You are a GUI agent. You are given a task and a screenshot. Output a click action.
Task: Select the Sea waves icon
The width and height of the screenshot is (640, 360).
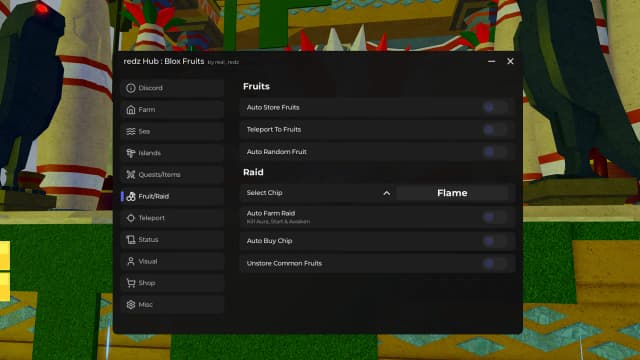(131, 131)
